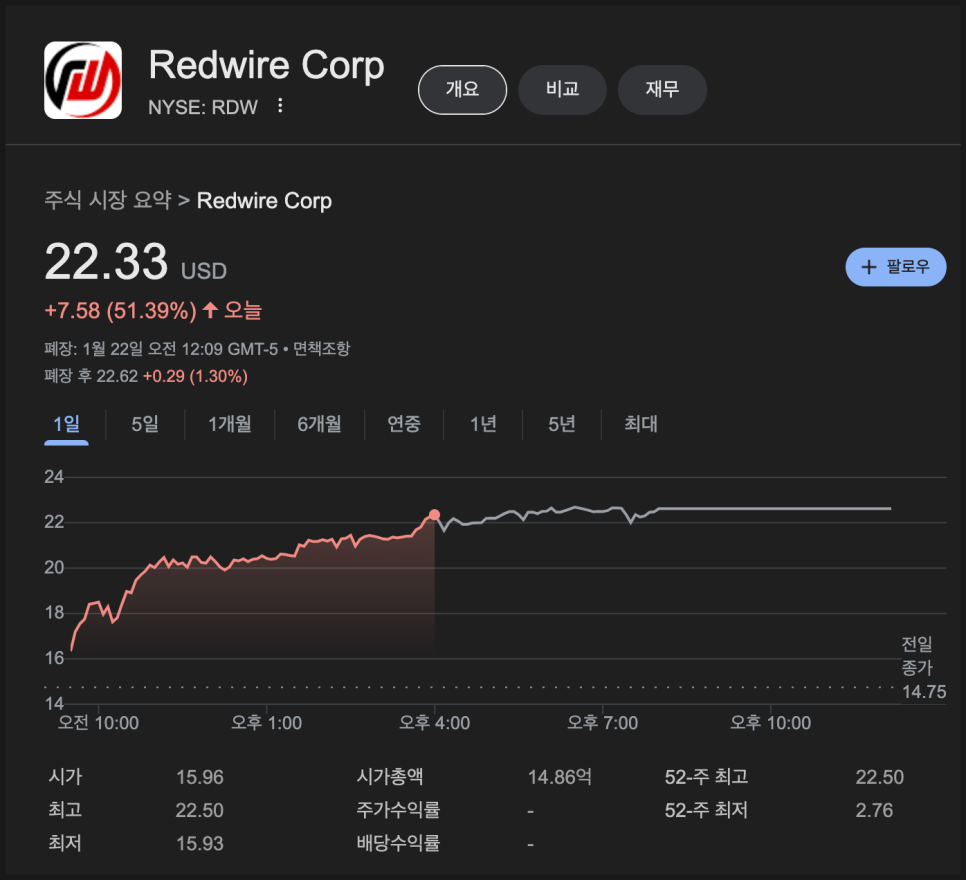Screen dimensions: 966x880
Task: Select the 연중 year-to-date range
Action: click(404, 424)
